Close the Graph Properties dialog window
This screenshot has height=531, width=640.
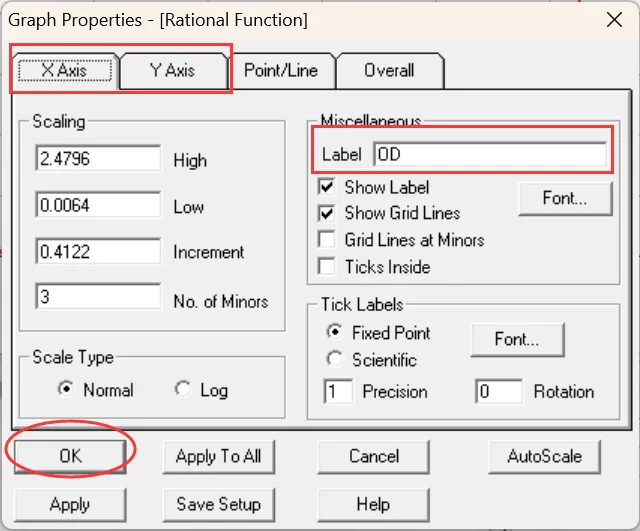(612, 19)
